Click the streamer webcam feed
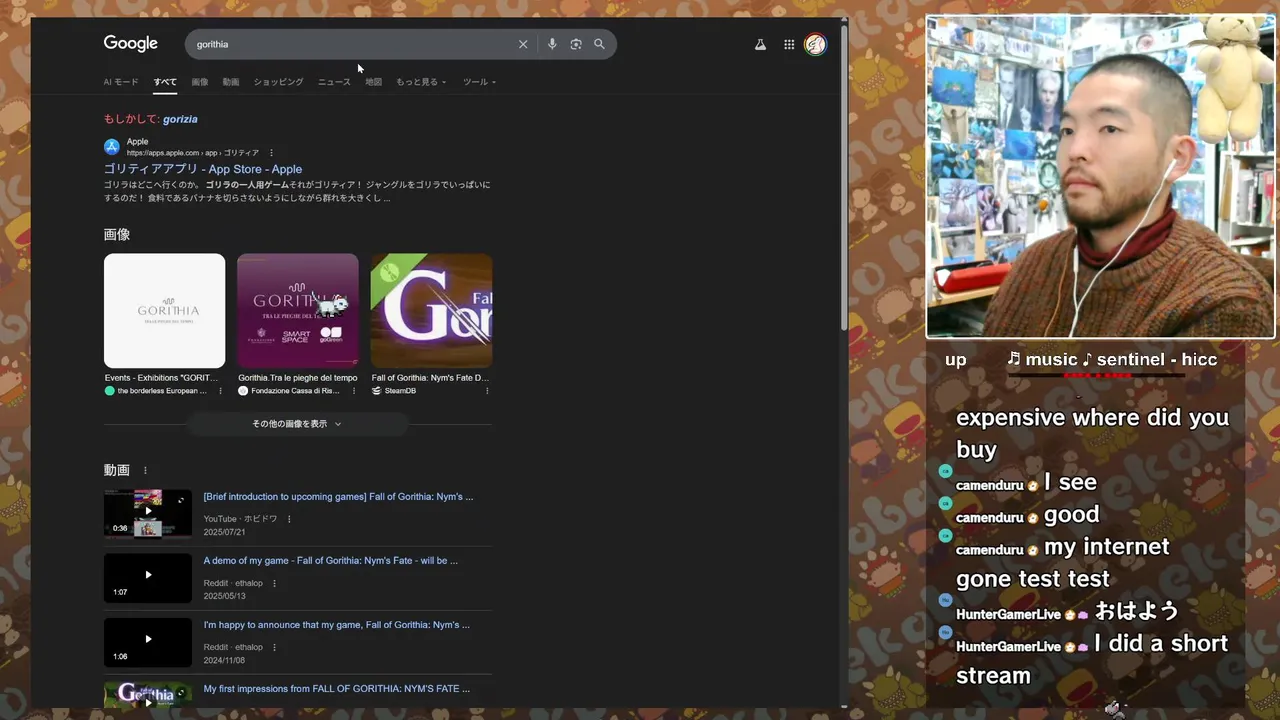The height and width of the screenshot is (720, 1280). (1100, 177)
